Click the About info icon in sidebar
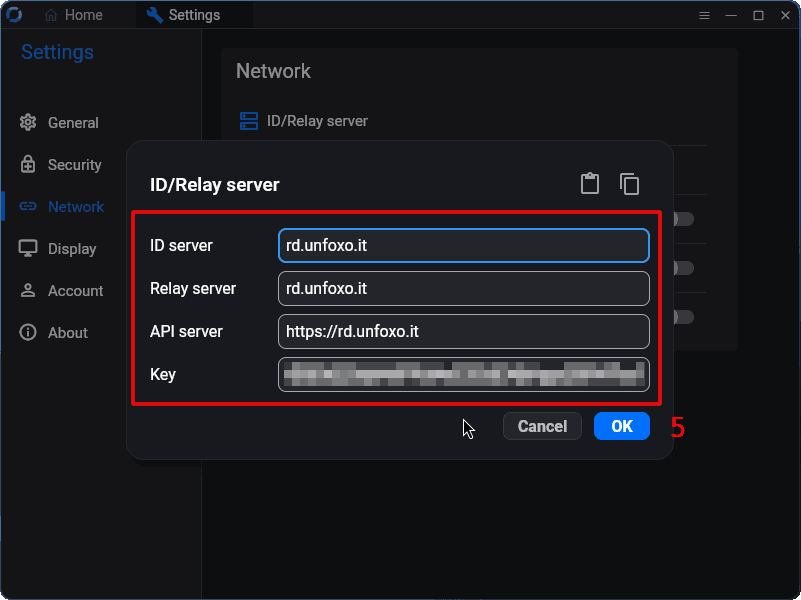The width and height of the screenshot is (801, 600). coord(28,333)
